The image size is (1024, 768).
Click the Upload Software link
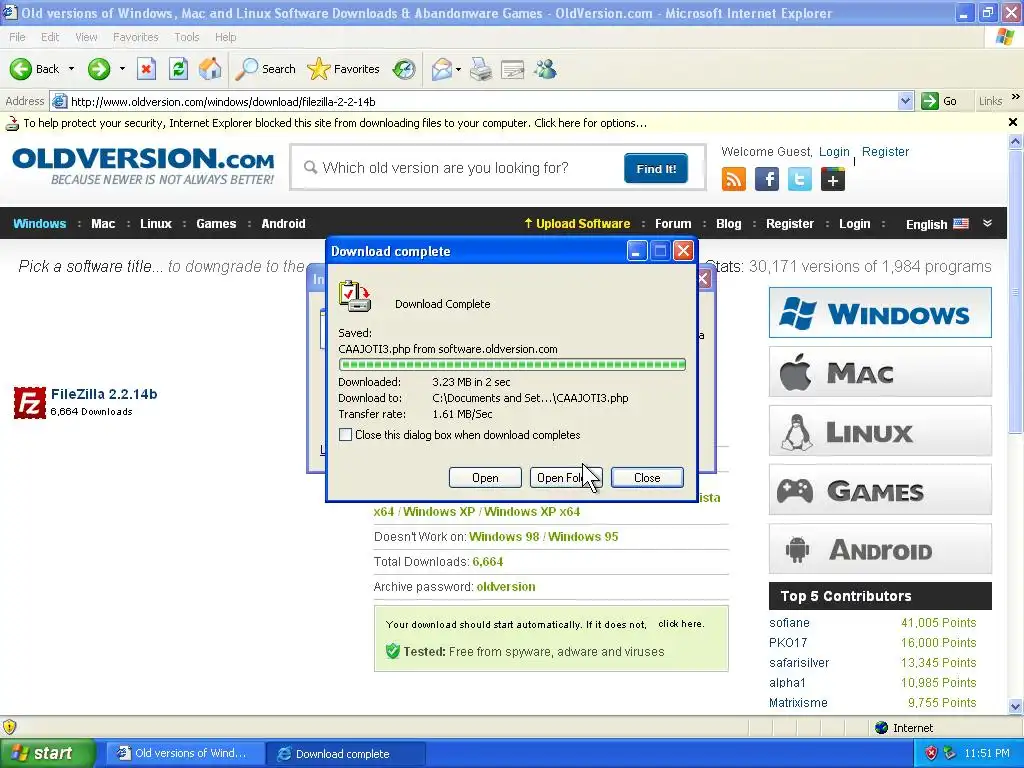(577, 223)
